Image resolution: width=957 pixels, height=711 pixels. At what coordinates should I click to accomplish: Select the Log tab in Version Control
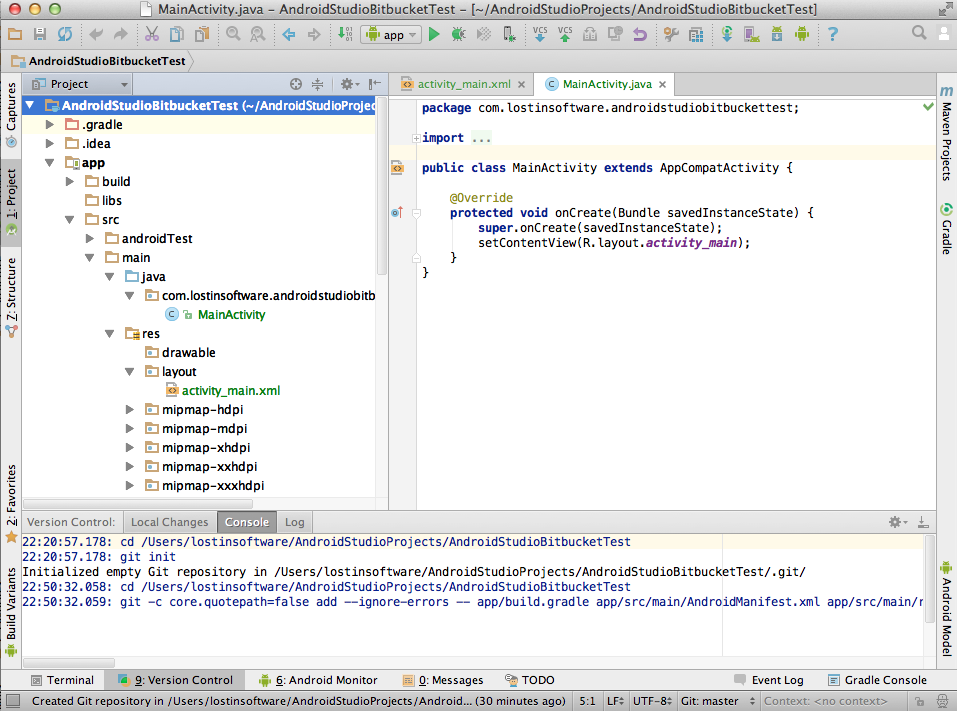294,522
